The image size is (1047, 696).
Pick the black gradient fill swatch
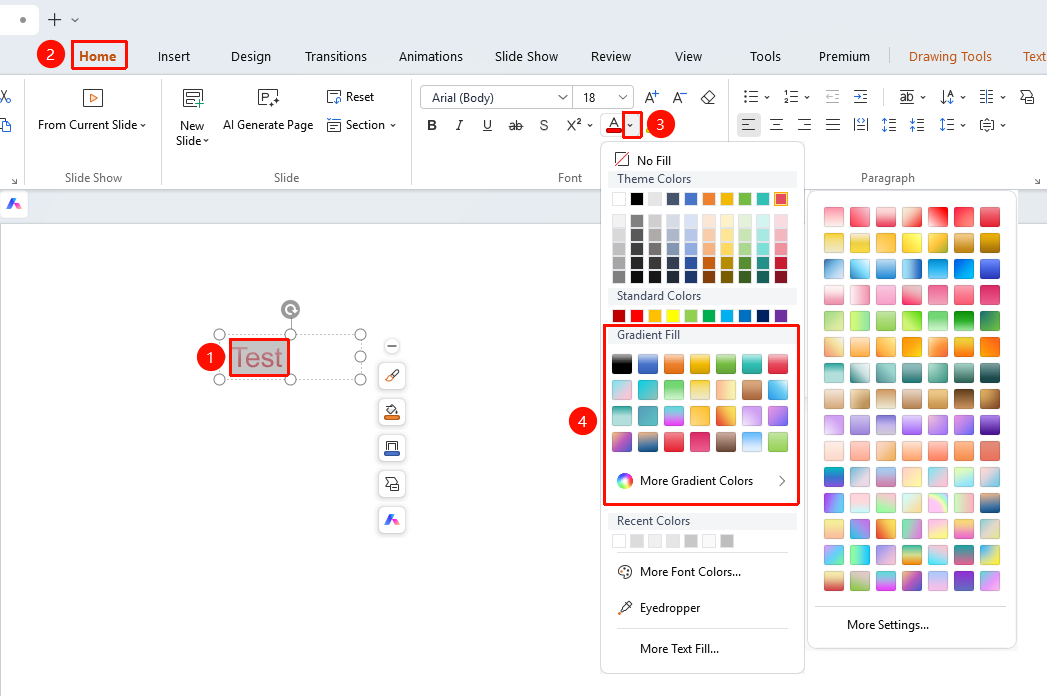pos(622,364)
